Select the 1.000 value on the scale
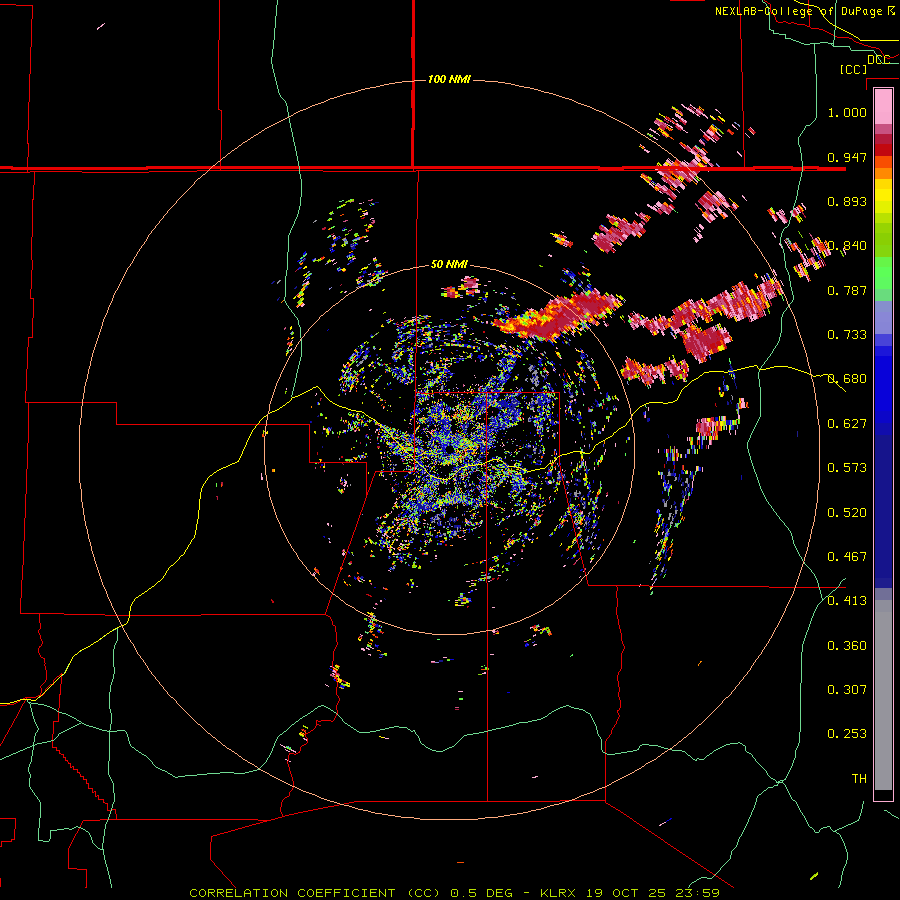This screenshot has width=900, height=900. [x=847, y=112]
